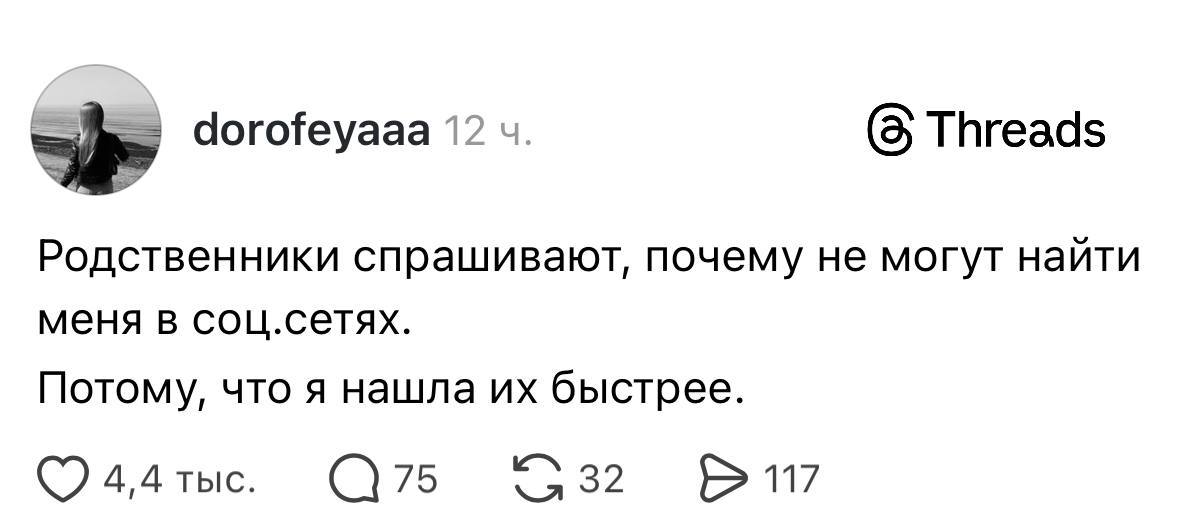Repost using the circular arrows icon

click(x=539, y=480)
